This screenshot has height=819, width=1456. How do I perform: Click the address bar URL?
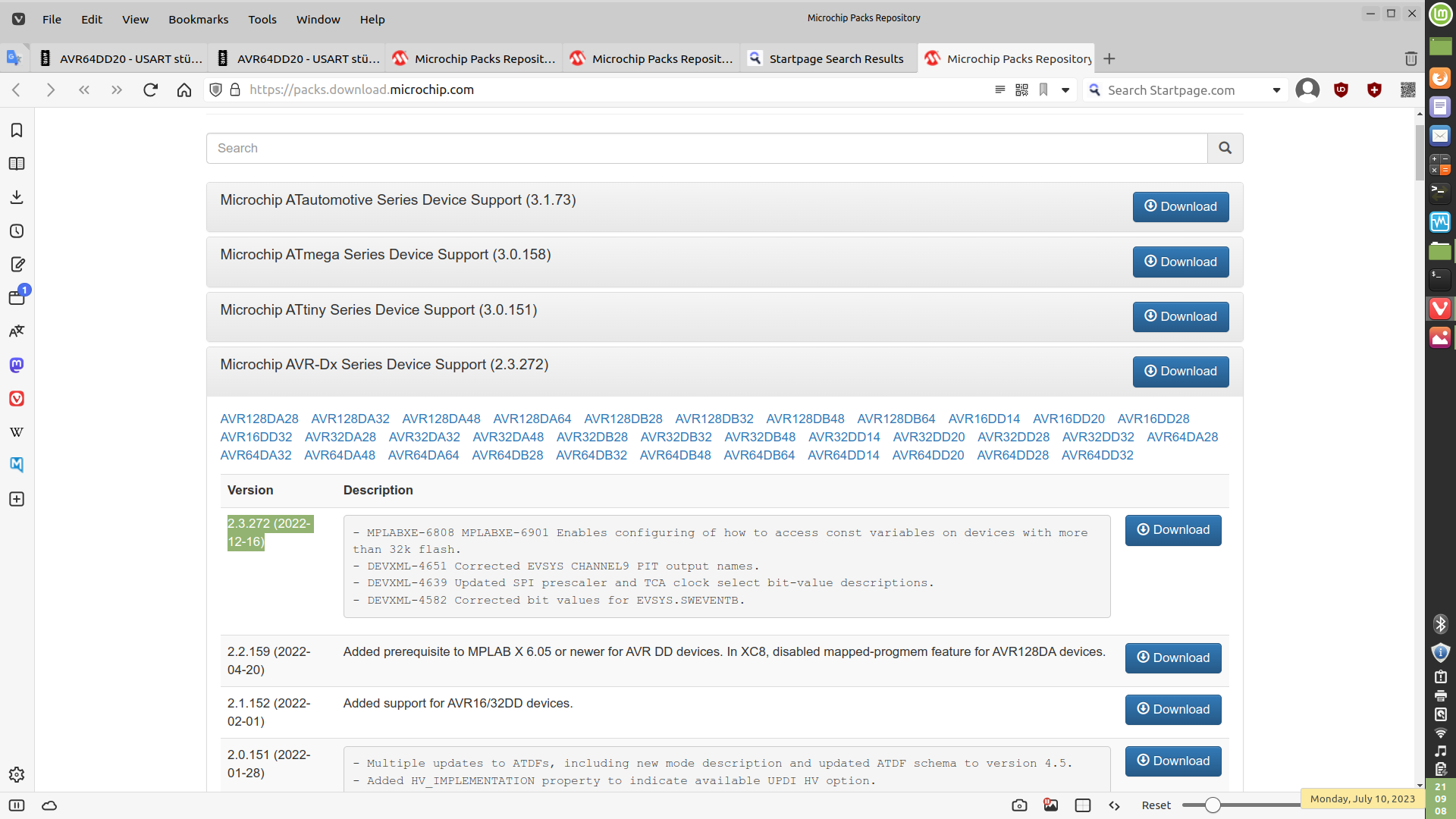(362, 90)
